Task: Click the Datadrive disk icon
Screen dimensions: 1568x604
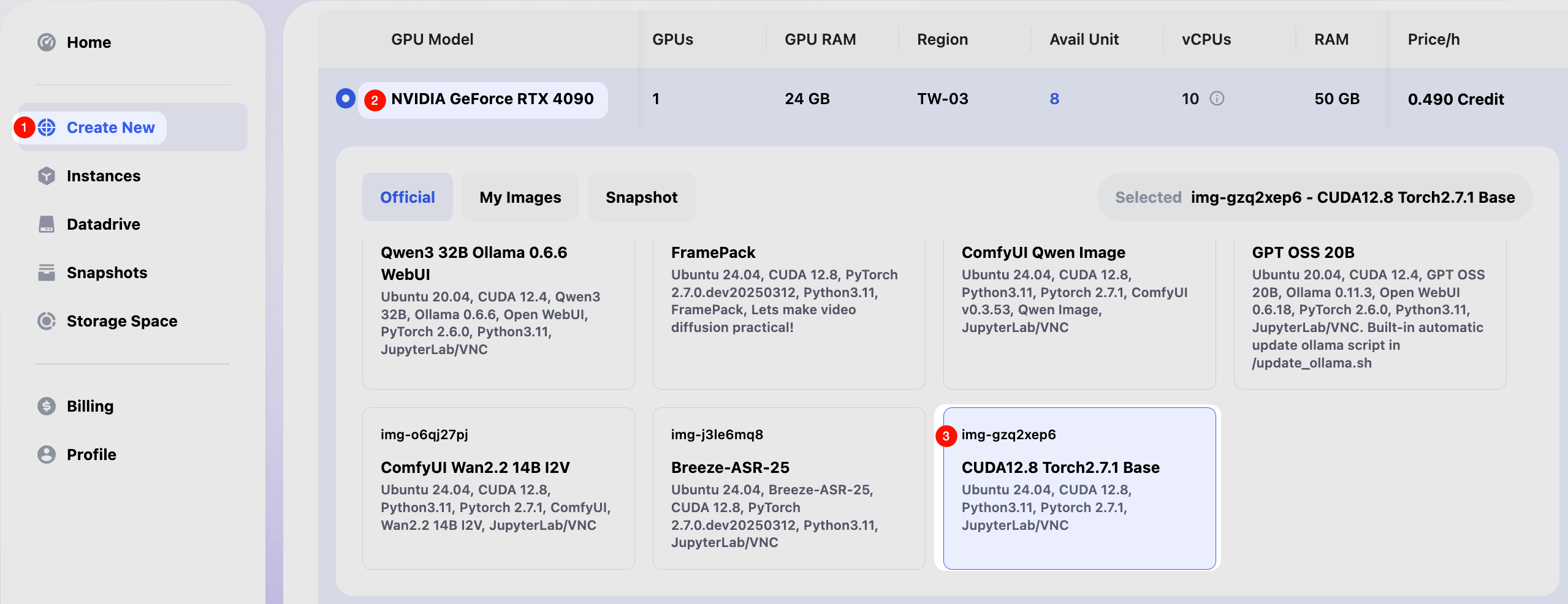Action: [47, 224]
